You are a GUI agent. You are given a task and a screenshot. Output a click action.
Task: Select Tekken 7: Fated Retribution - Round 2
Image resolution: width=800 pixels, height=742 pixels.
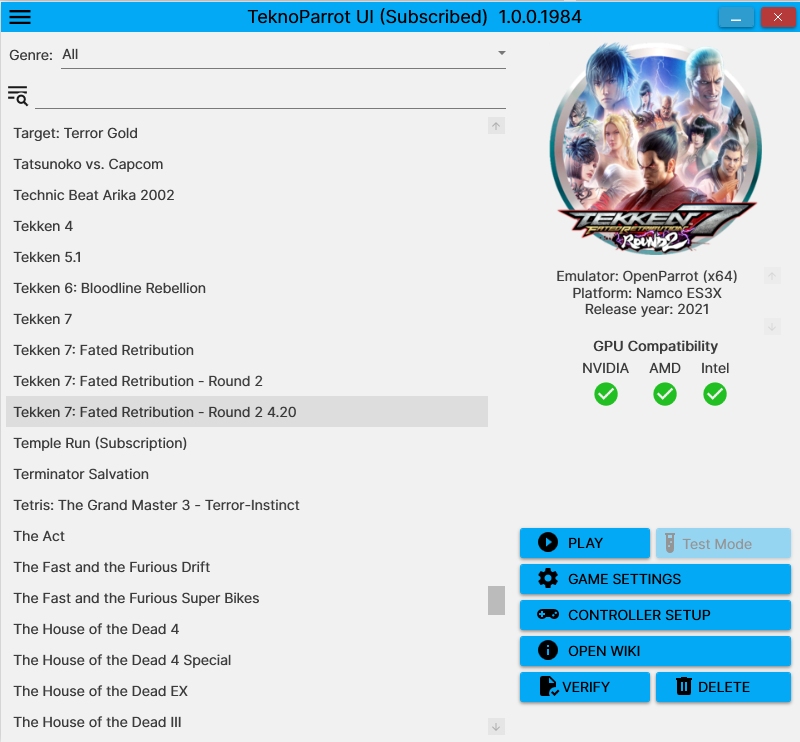pos(247,381)
